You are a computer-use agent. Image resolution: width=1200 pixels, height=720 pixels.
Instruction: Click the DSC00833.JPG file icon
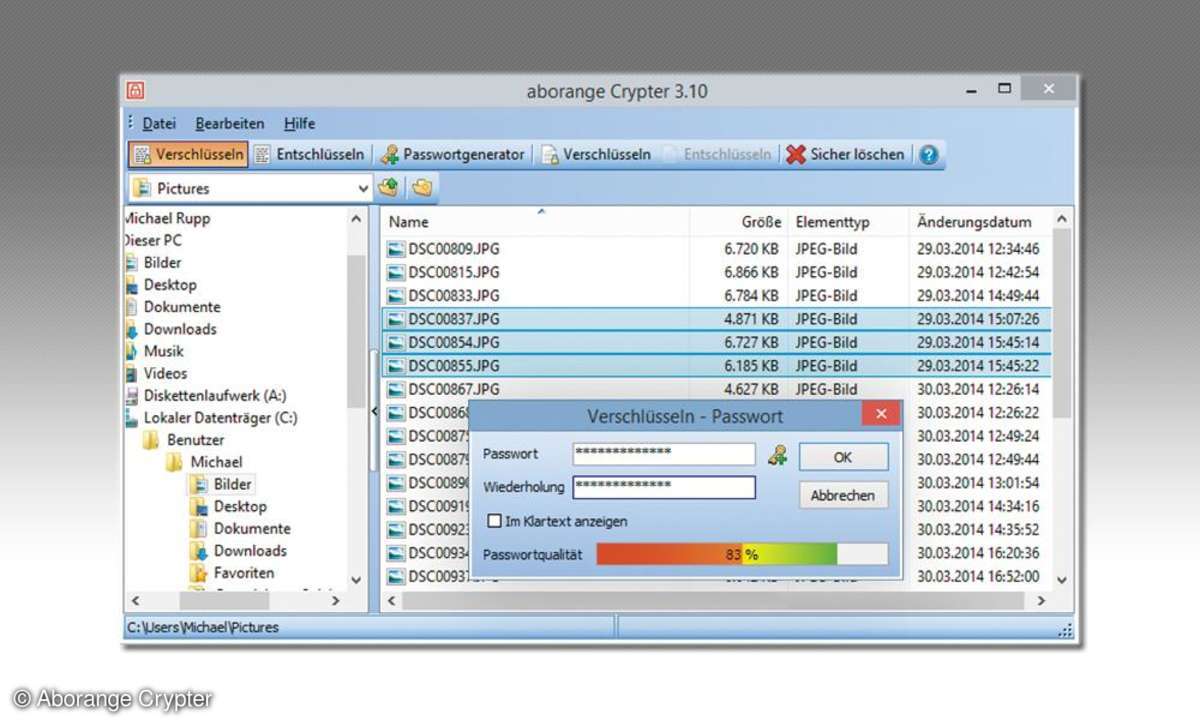point(396,296)
